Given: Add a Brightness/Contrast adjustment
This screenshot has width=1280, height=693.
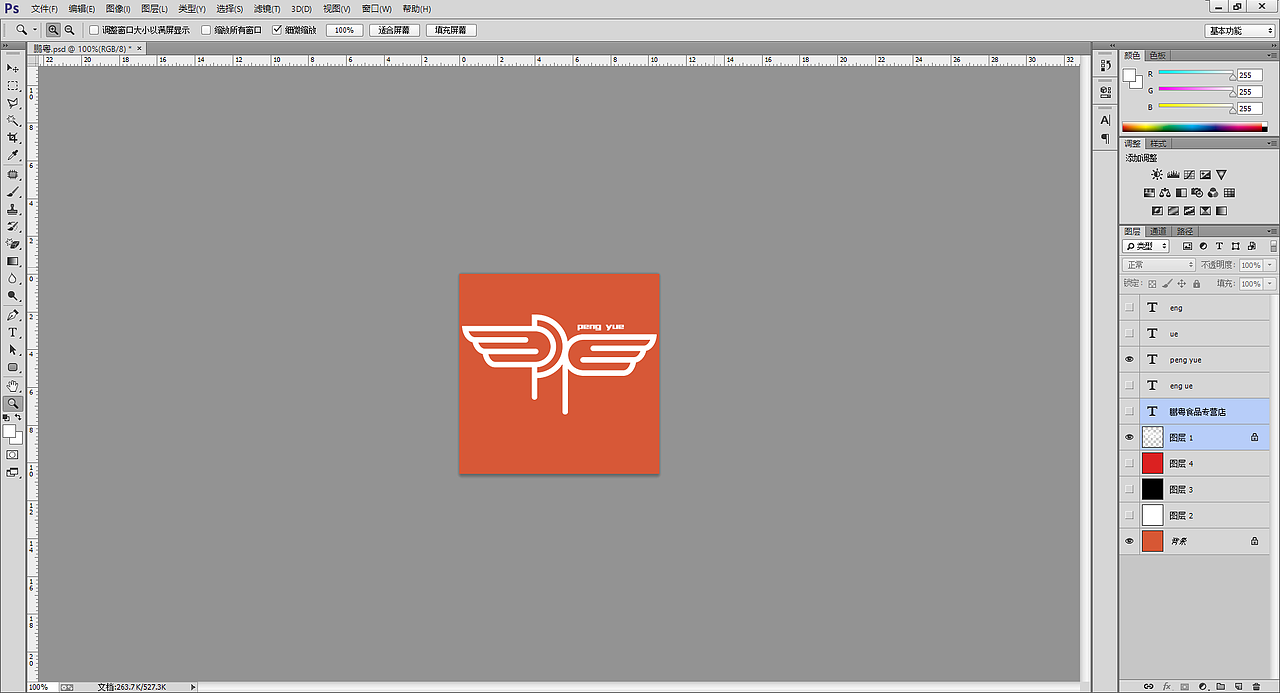Looking at the screenshot, I should click(x=1157, y=175).
